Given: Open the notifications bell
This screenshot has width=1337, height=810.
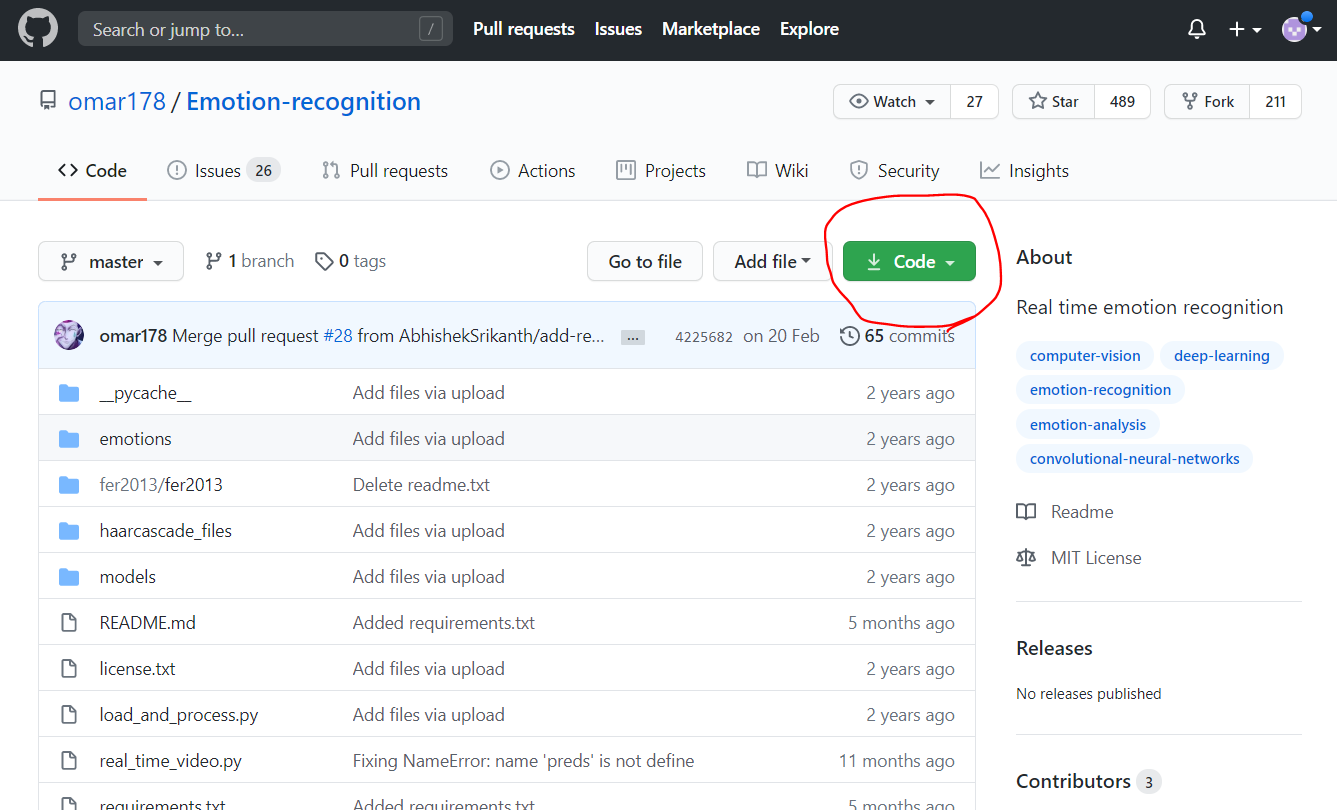Looking at the screenshot, I should [1197, 30].
